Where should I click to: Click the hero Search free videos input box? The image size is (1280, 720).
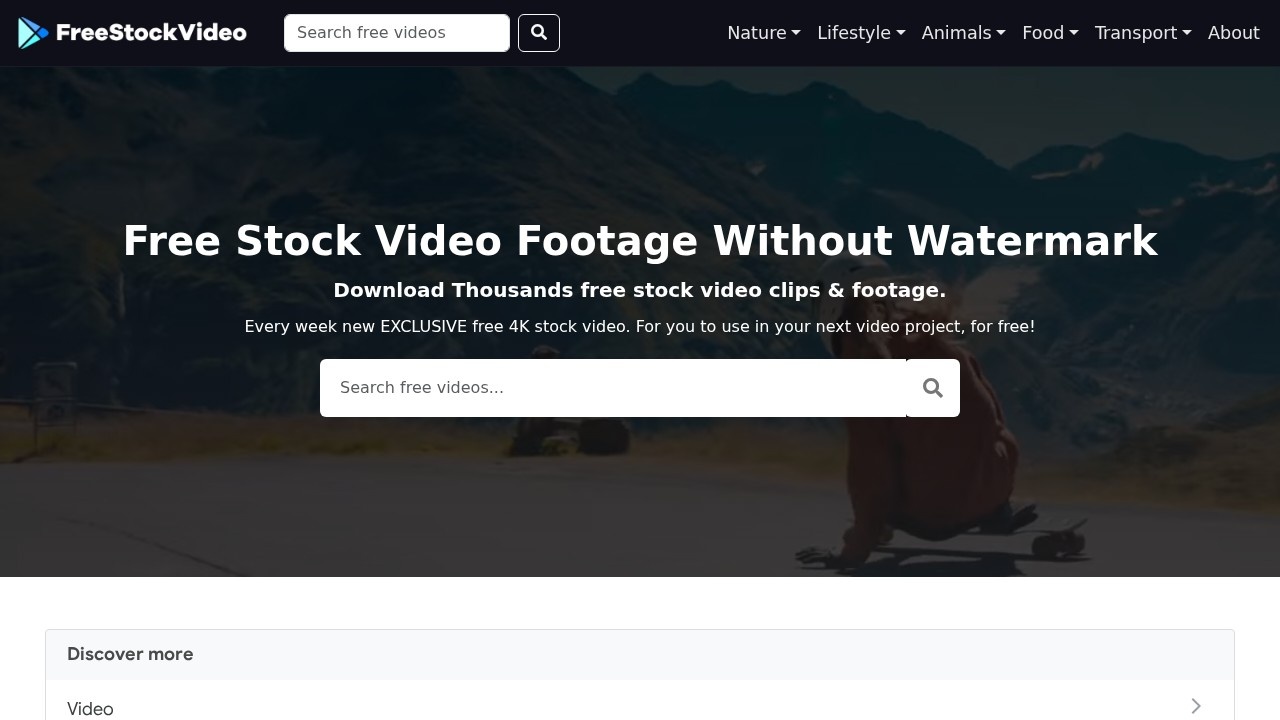pos(610,387)
